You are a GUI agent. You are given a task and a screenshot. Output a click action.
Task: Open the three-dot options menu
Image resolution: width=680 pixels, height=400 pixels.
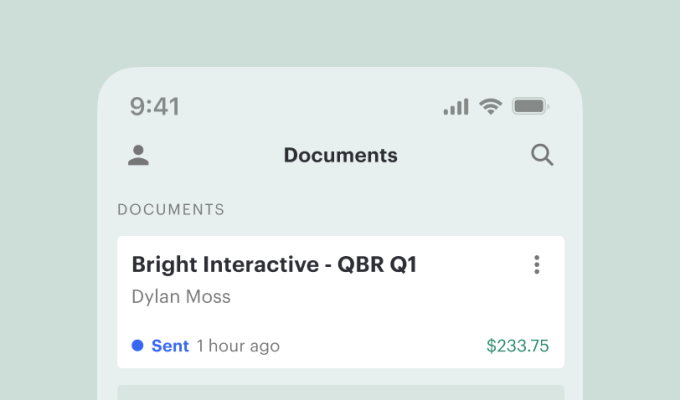[537, 265]
